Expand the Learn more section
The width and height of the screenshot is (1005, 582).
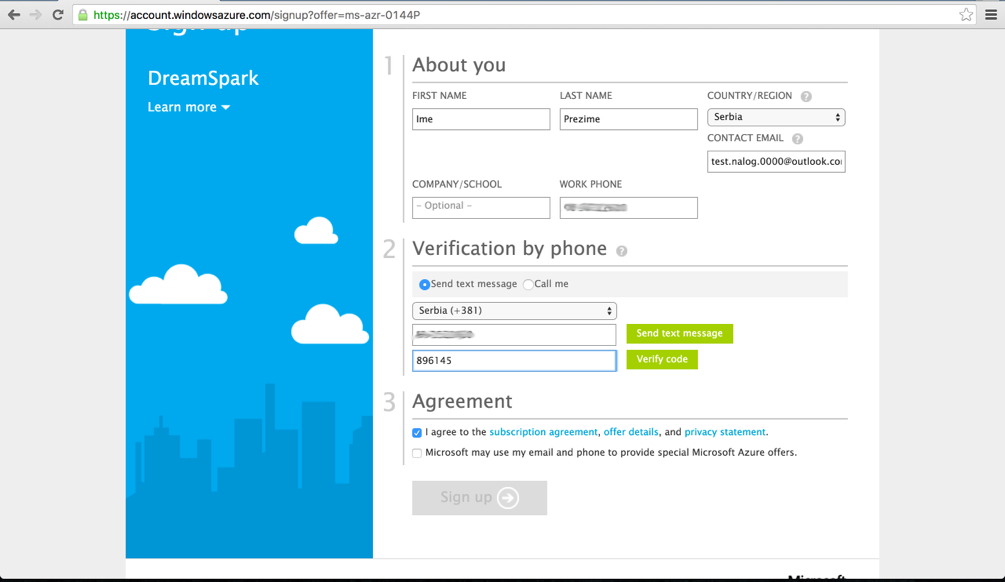(x=188, y=107)
